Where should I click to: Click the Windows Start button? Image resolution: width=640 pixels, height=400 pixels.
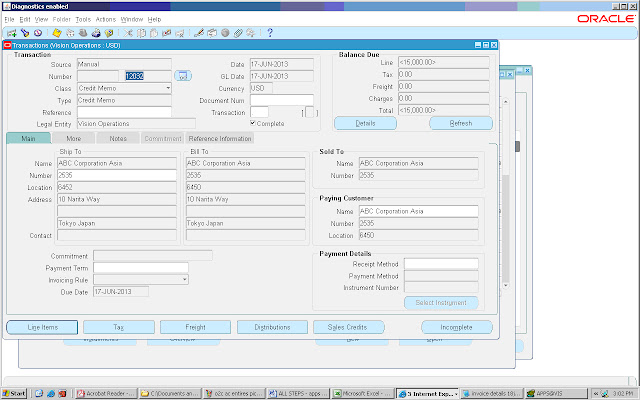pos(14,393)
